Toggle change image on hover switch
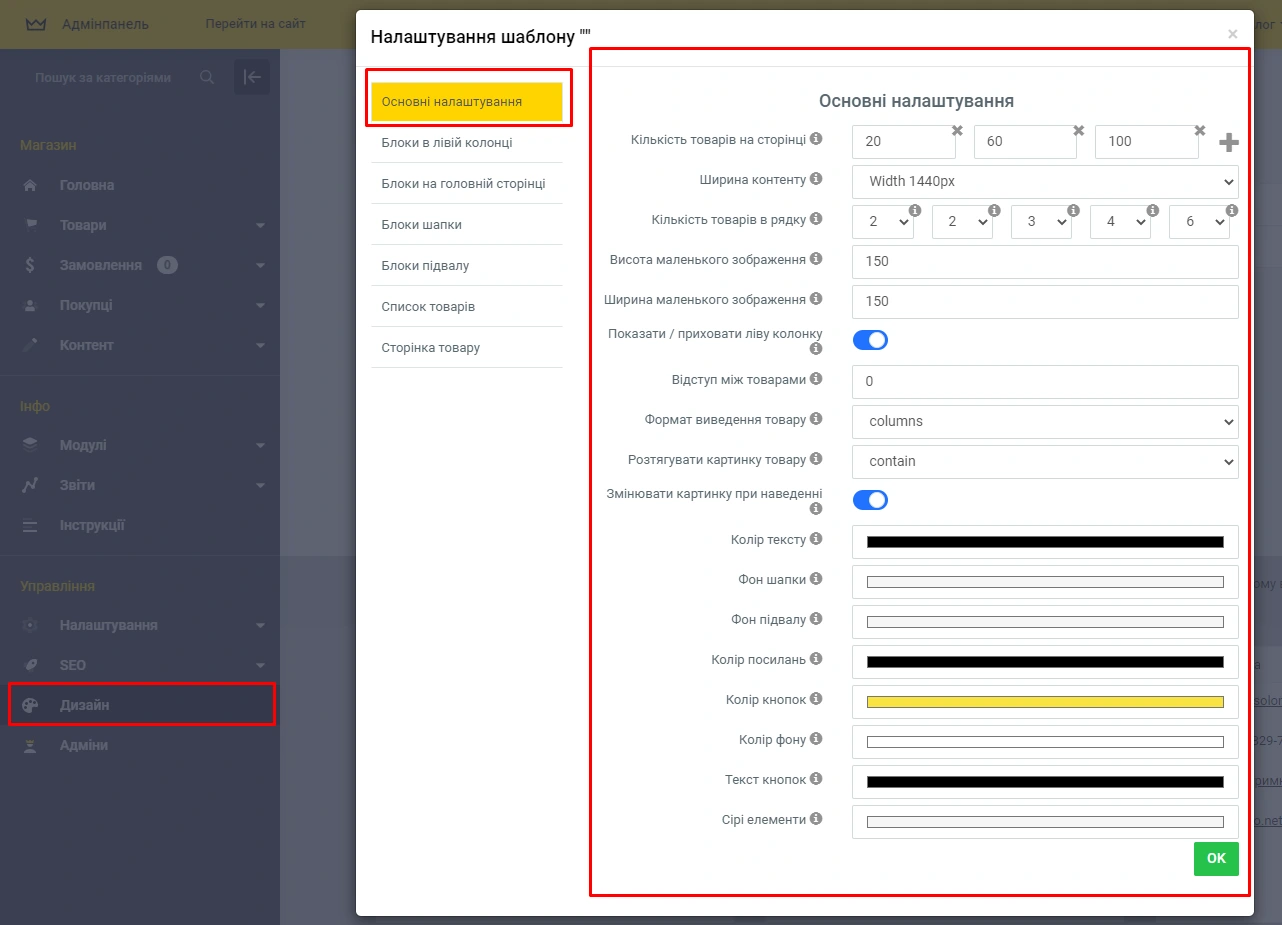 click(870, 500)
